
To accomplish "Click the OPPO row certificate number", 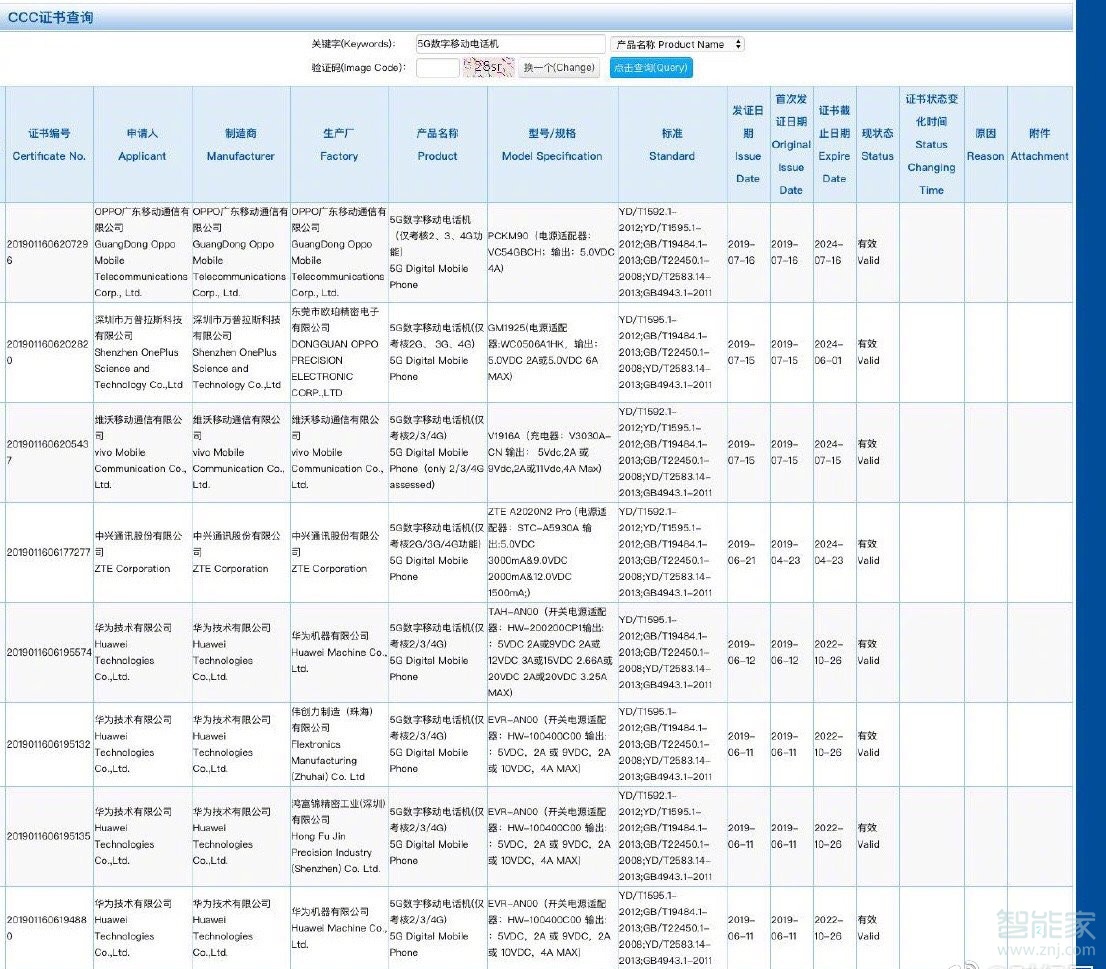I will click(x=49, y=252).
